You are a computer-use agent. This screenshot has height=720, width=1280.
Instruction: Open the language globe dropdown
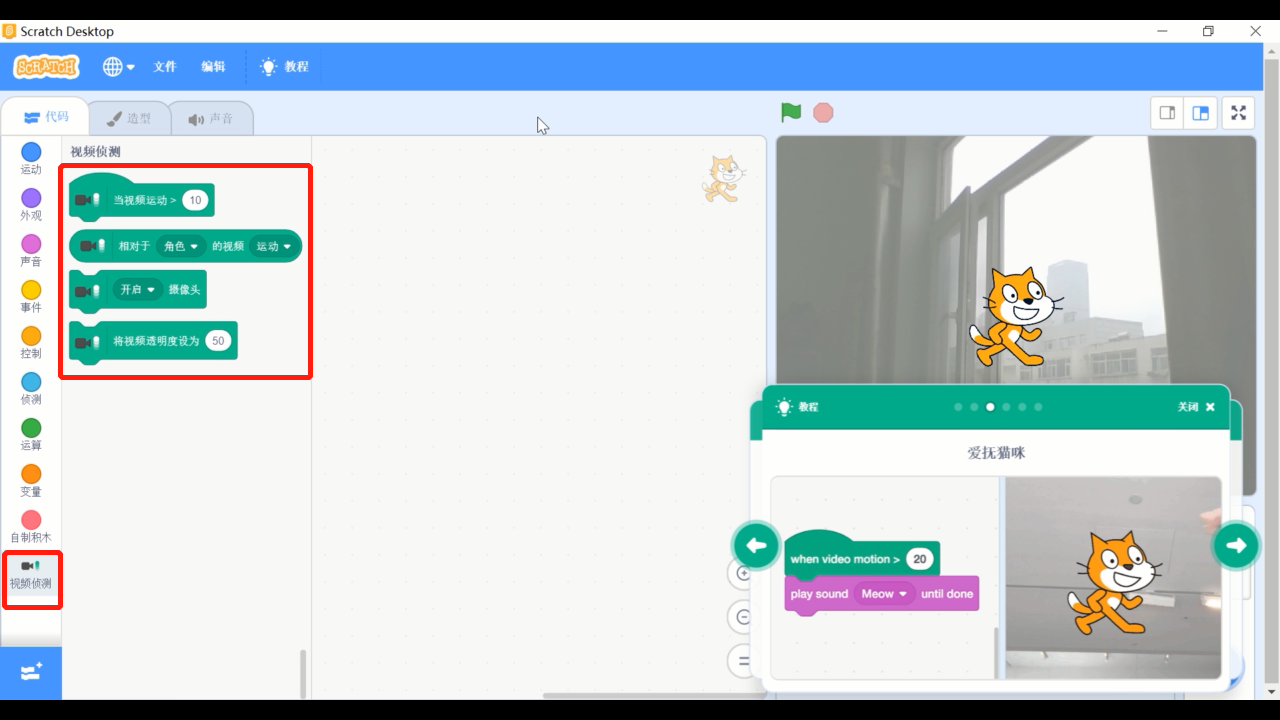coord(117,67)
